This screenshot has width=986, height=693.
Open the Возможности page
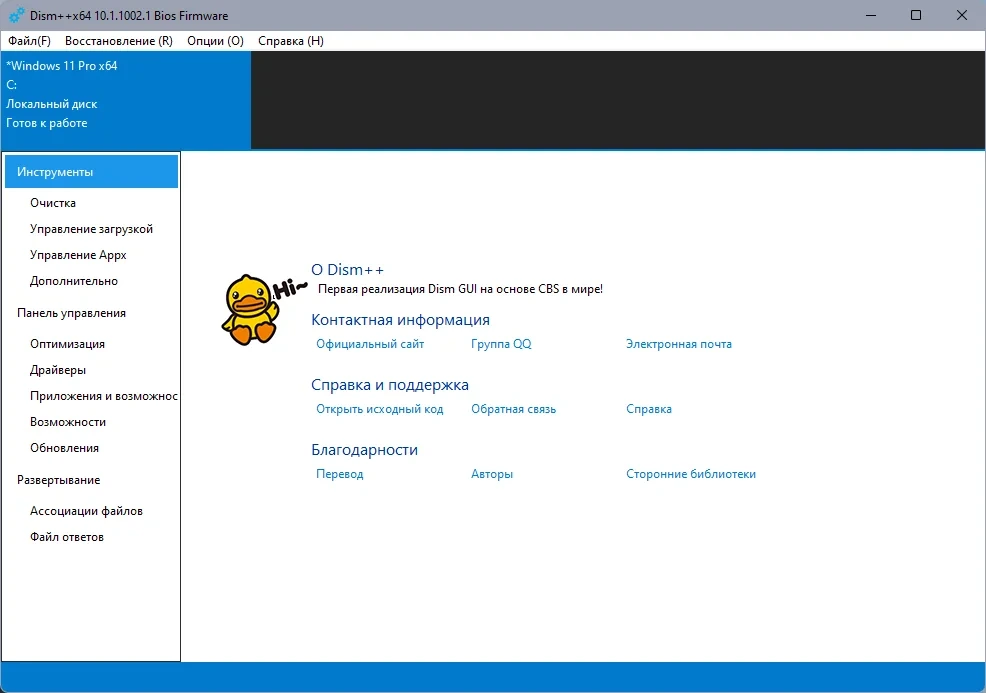(68, 422)
